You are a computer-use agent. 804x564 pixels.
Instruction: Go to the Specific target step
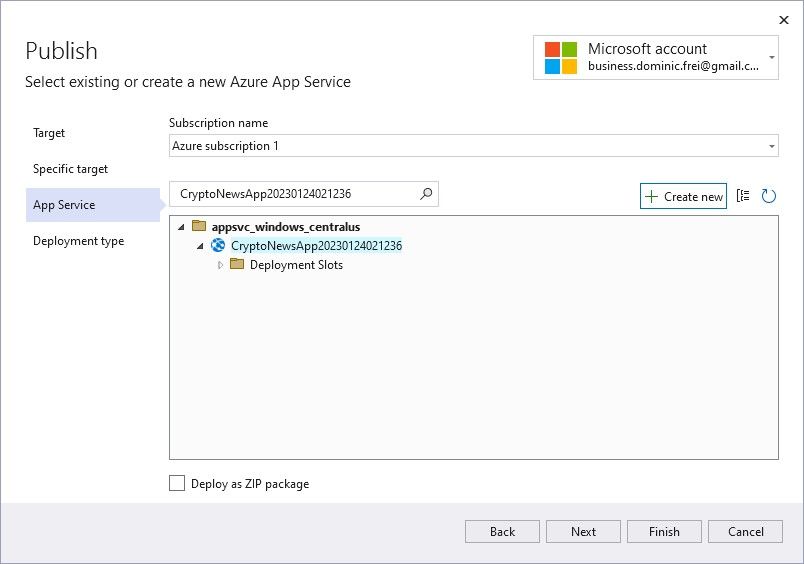pyautogui.click(x=70, y=169)
